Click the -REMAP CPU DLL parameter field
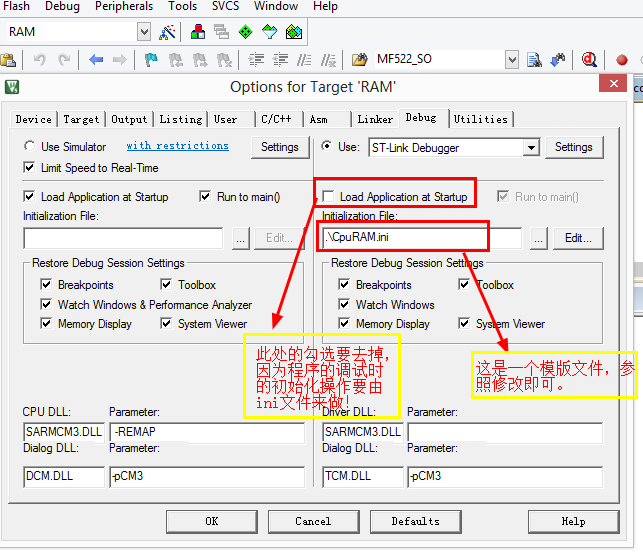This screenshot has width=643, height=554. [207, 432]
